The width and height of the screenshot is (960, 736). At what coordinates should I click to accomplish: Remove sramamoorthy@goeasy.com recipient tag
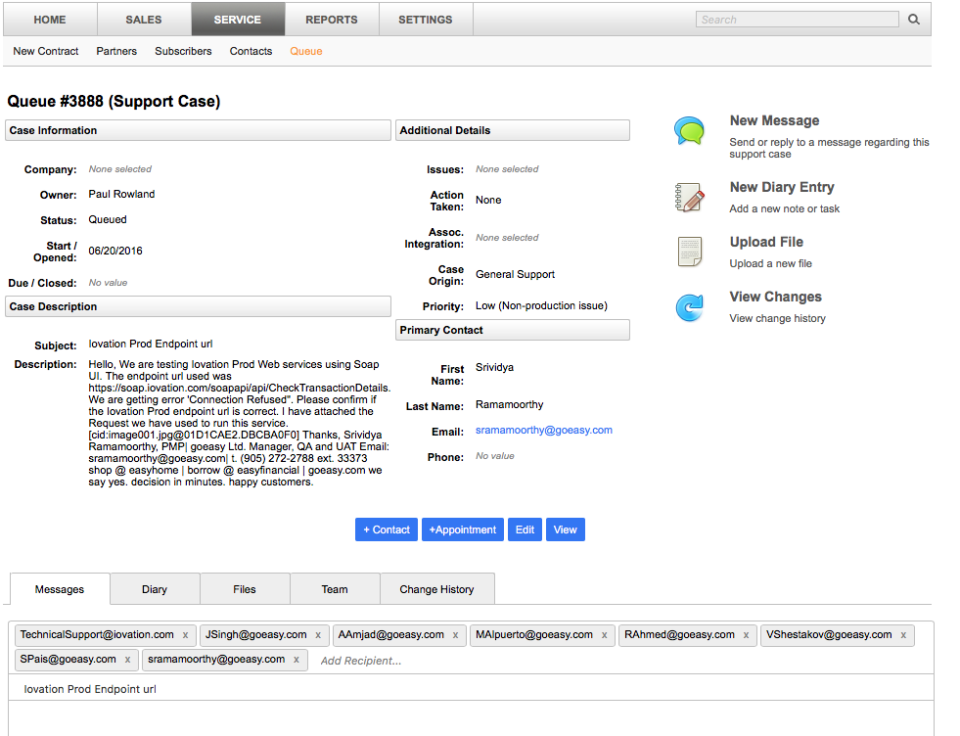tap(296, 660)
